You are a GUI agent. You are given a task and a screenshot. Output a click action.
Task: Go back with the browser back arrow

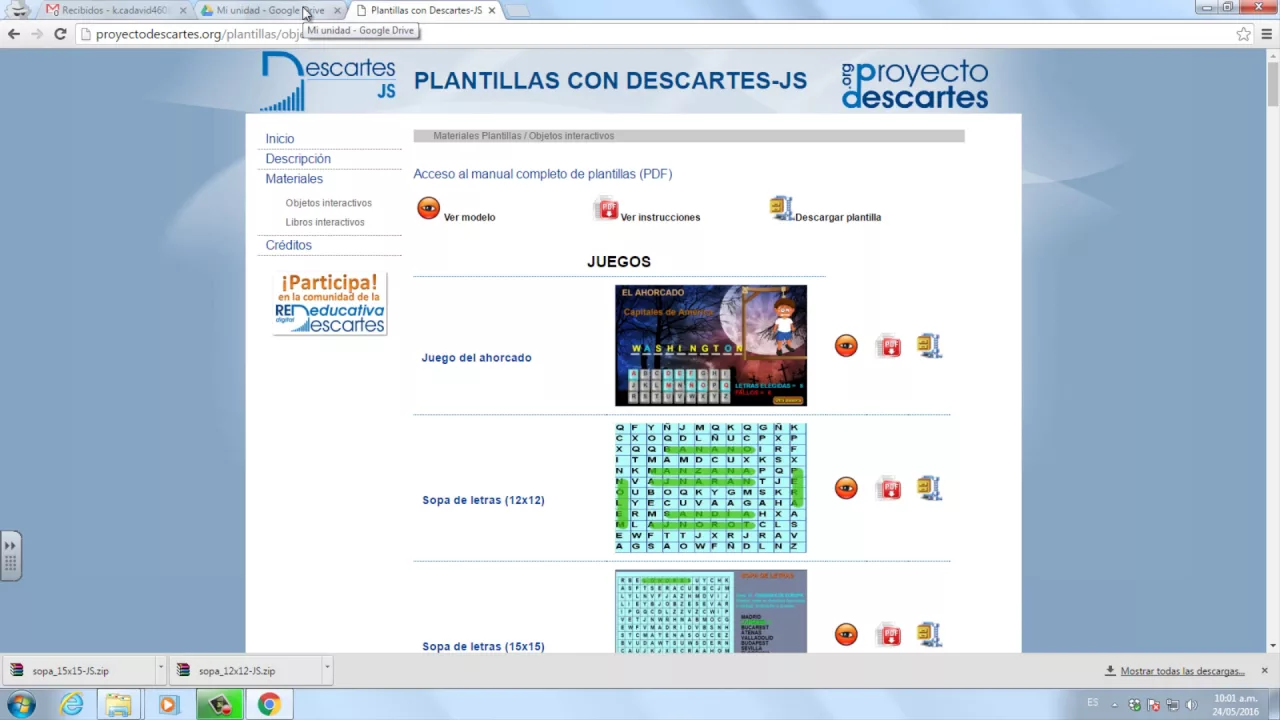pos(14,34)
